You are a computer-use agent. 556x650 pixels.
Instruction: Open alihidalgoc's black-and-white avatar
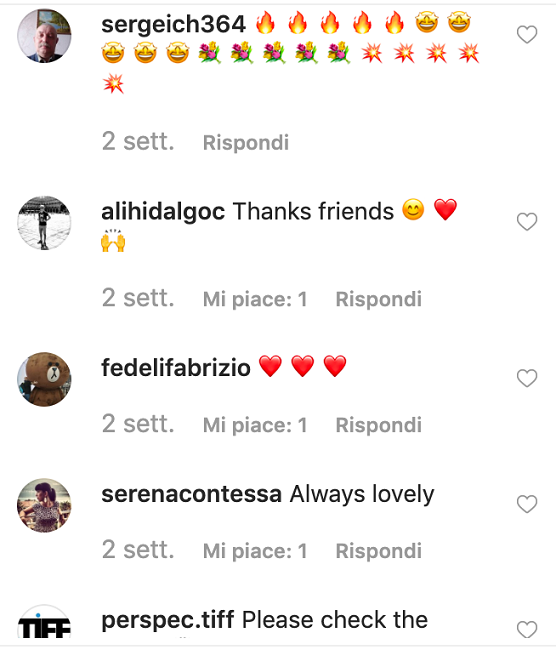(44, 223)
